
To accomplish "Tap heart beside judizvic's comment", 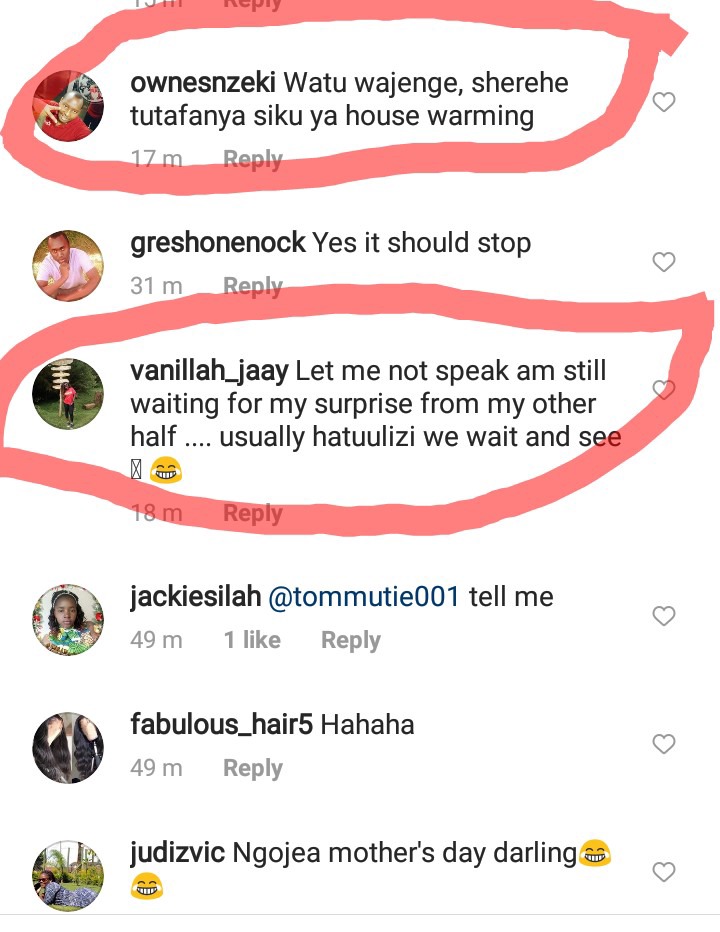I will (664, 872).
